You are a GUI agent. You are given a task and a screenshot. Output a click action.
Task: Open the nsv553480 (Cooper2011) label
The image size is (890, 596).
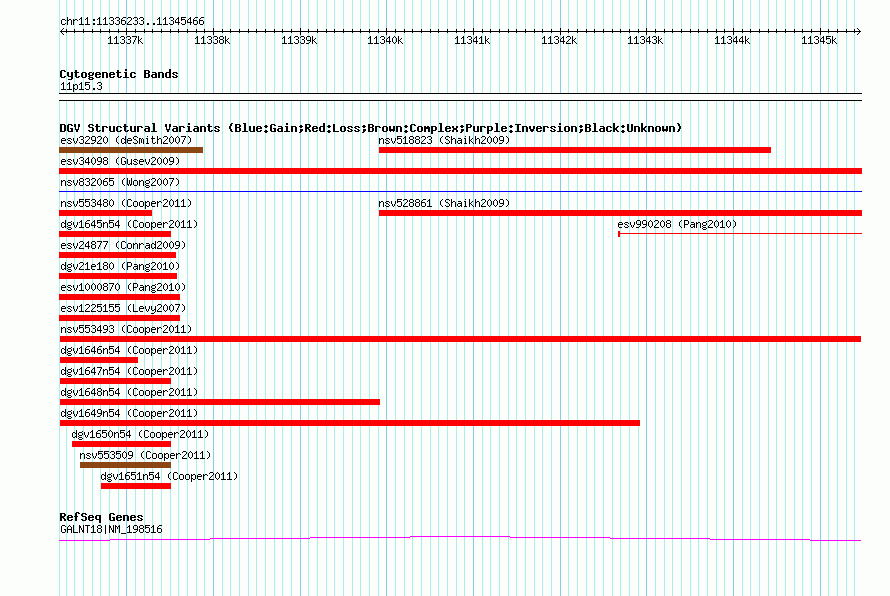tap(126, 203)
